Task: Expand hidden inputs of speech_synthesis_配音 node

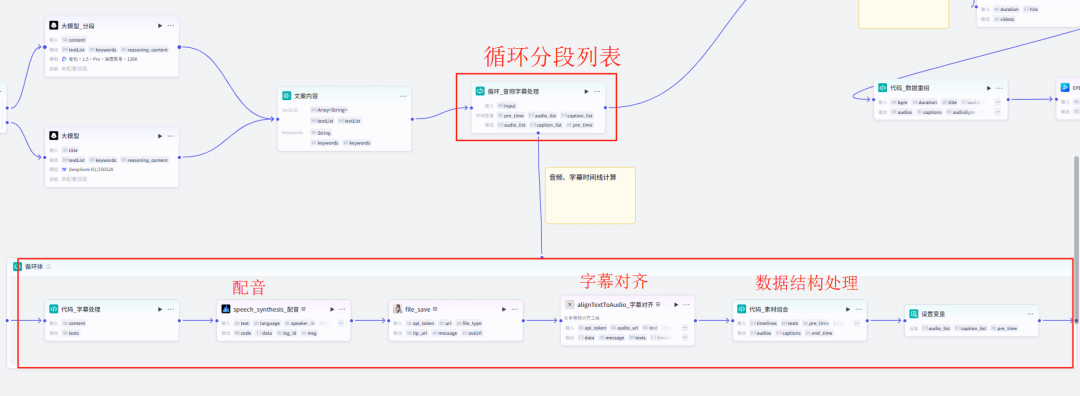Action: coord(342,323)
